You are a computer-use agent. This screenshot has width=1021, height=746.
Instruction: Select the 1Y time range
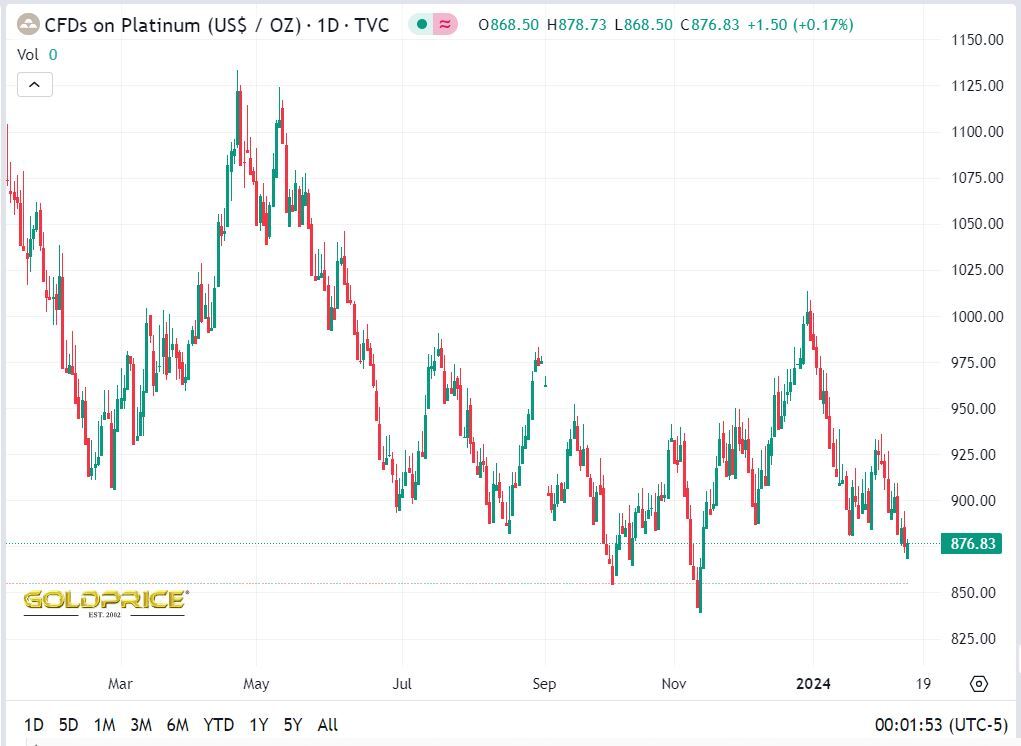point(259,725)
